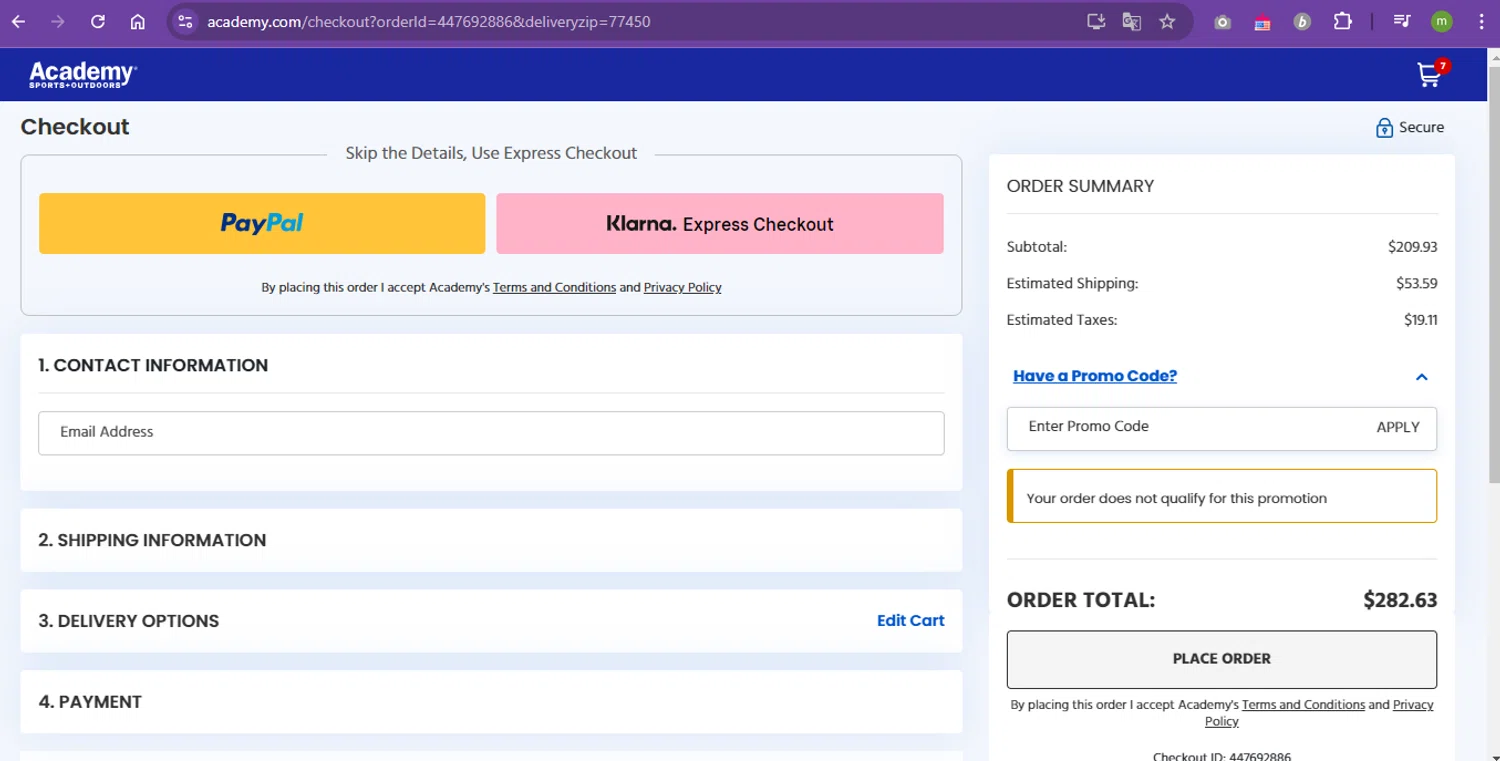The width and height of the screenshot is (1500, 761).
Task: Open browser home page
Action: [x=138, y=21]
